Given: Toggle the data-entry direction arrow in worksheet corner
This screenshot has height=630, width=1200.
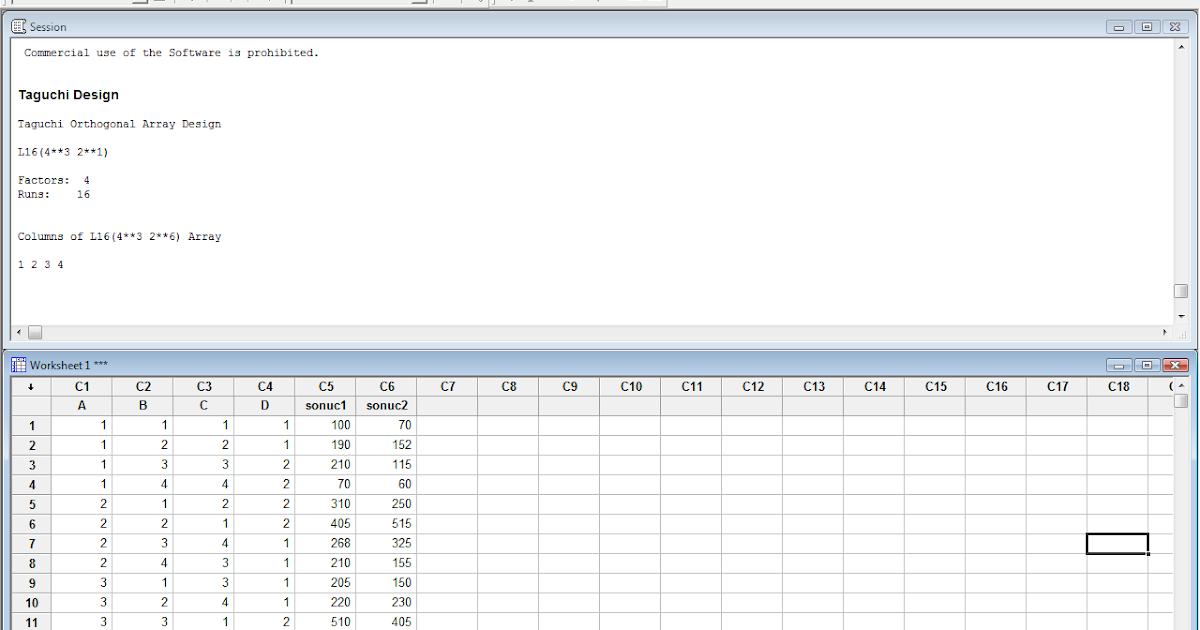Looking at the screenshot, I should pos(30,386).
